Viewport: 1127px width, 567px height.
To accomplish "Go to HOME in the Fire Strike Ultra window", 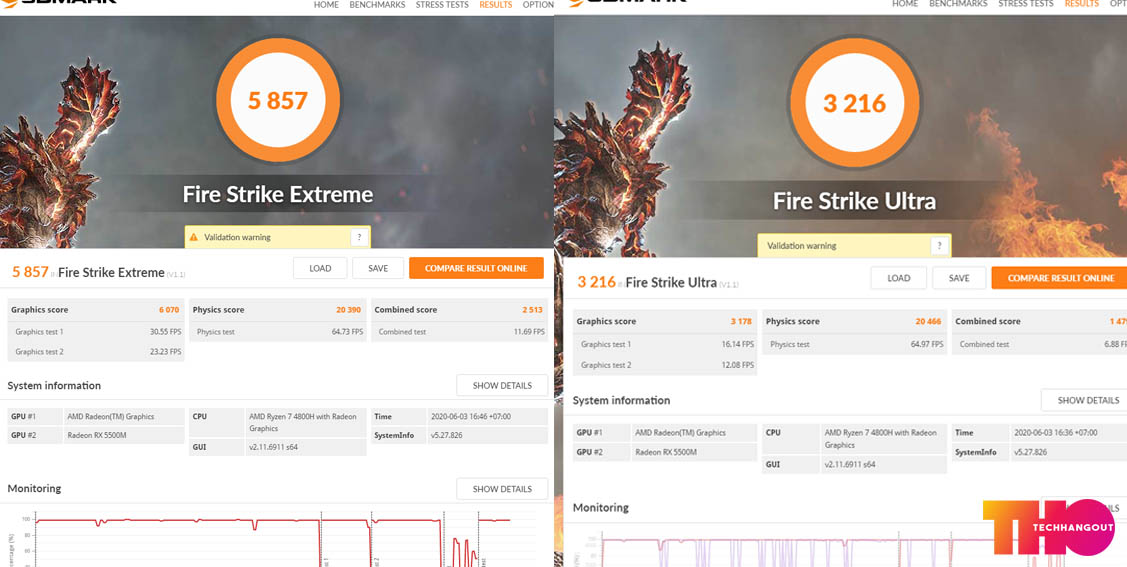I will 905,4.
